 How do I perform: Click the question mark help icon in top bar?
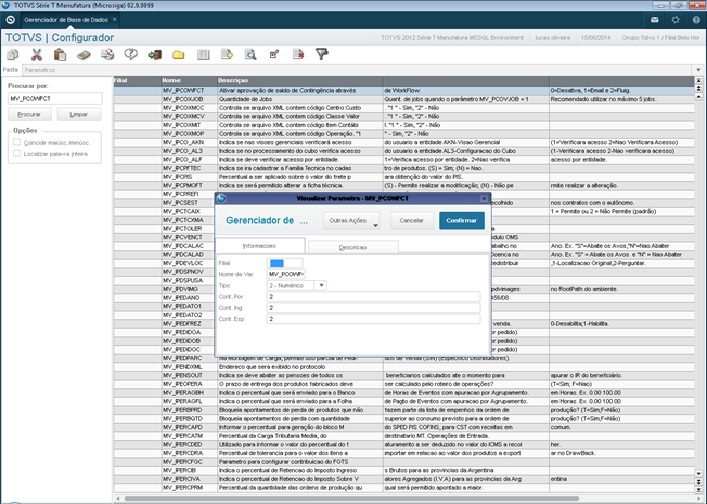[696, 20]
